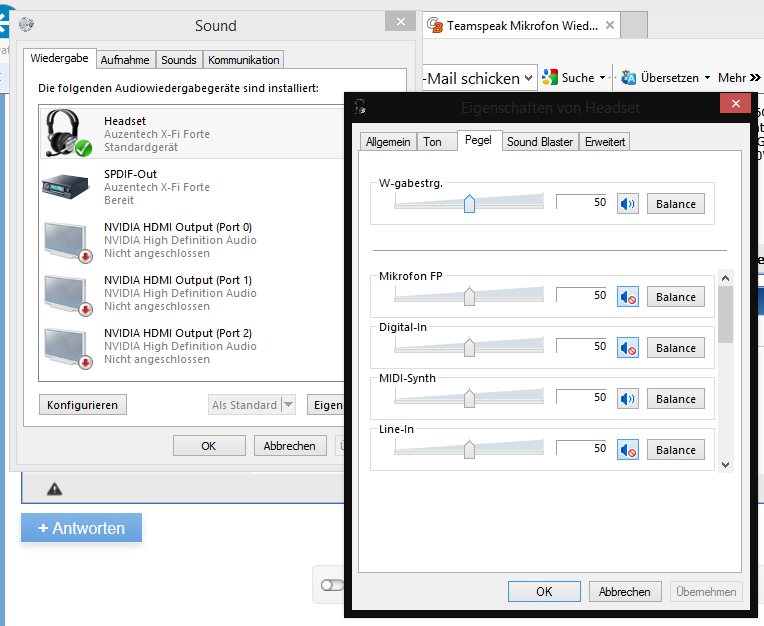The height and width of the screenshot is (626, 764).
Task: Click the Digital-In volume slider
Action: [469, 347]
